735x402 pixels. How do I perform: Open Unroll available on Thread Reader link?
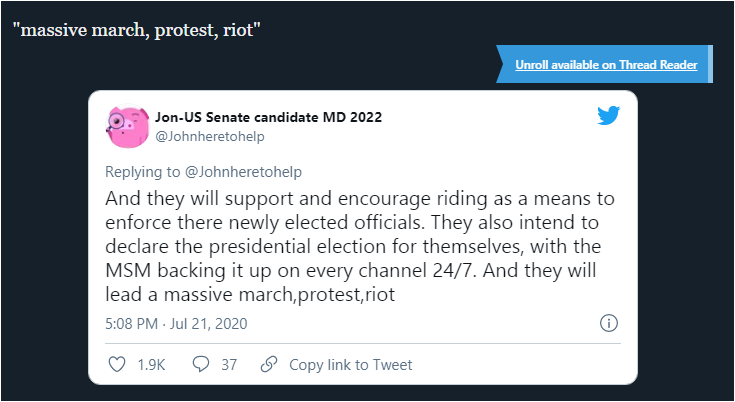pos(606,65)
